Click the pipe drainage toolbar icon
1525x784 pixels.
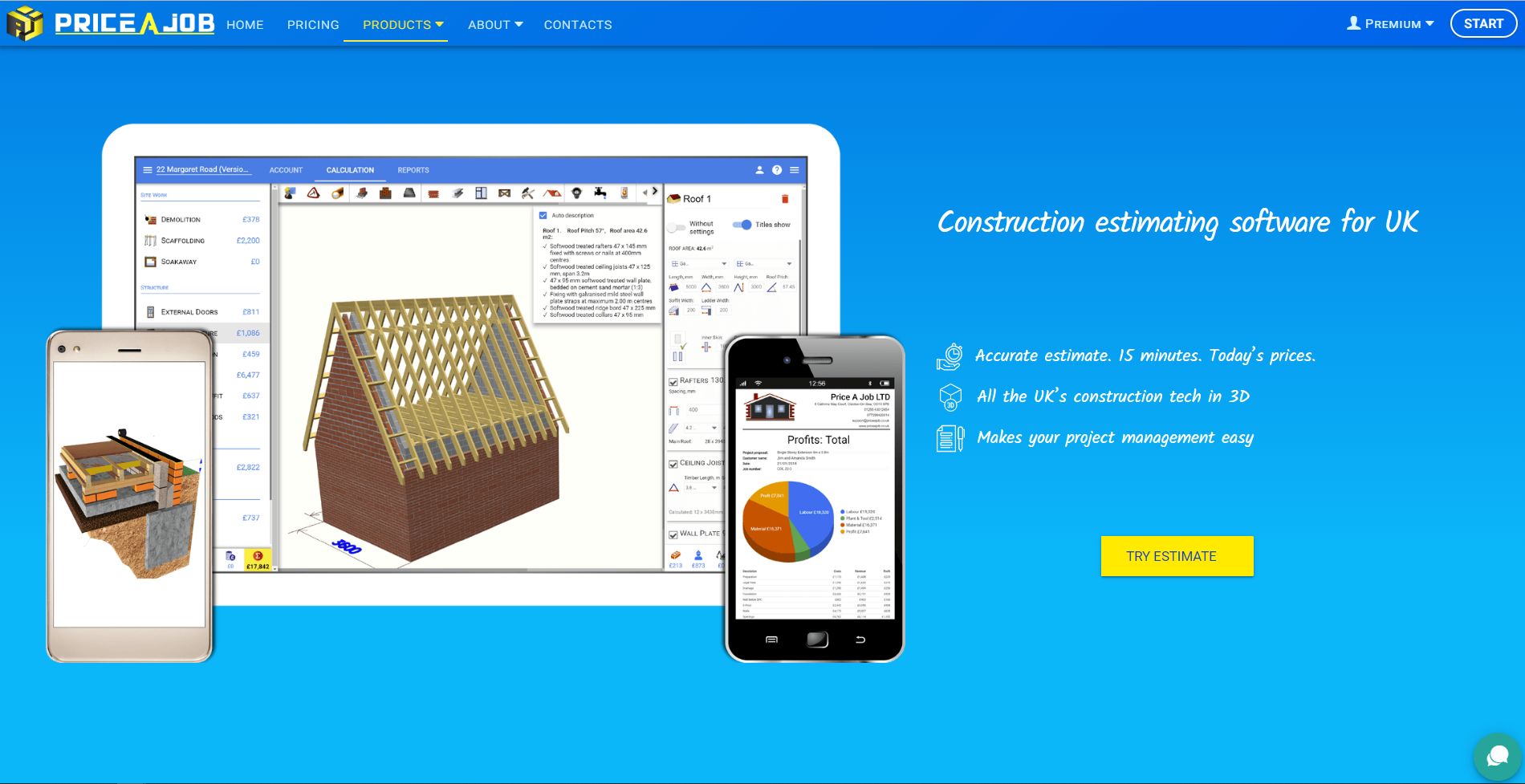338,193
